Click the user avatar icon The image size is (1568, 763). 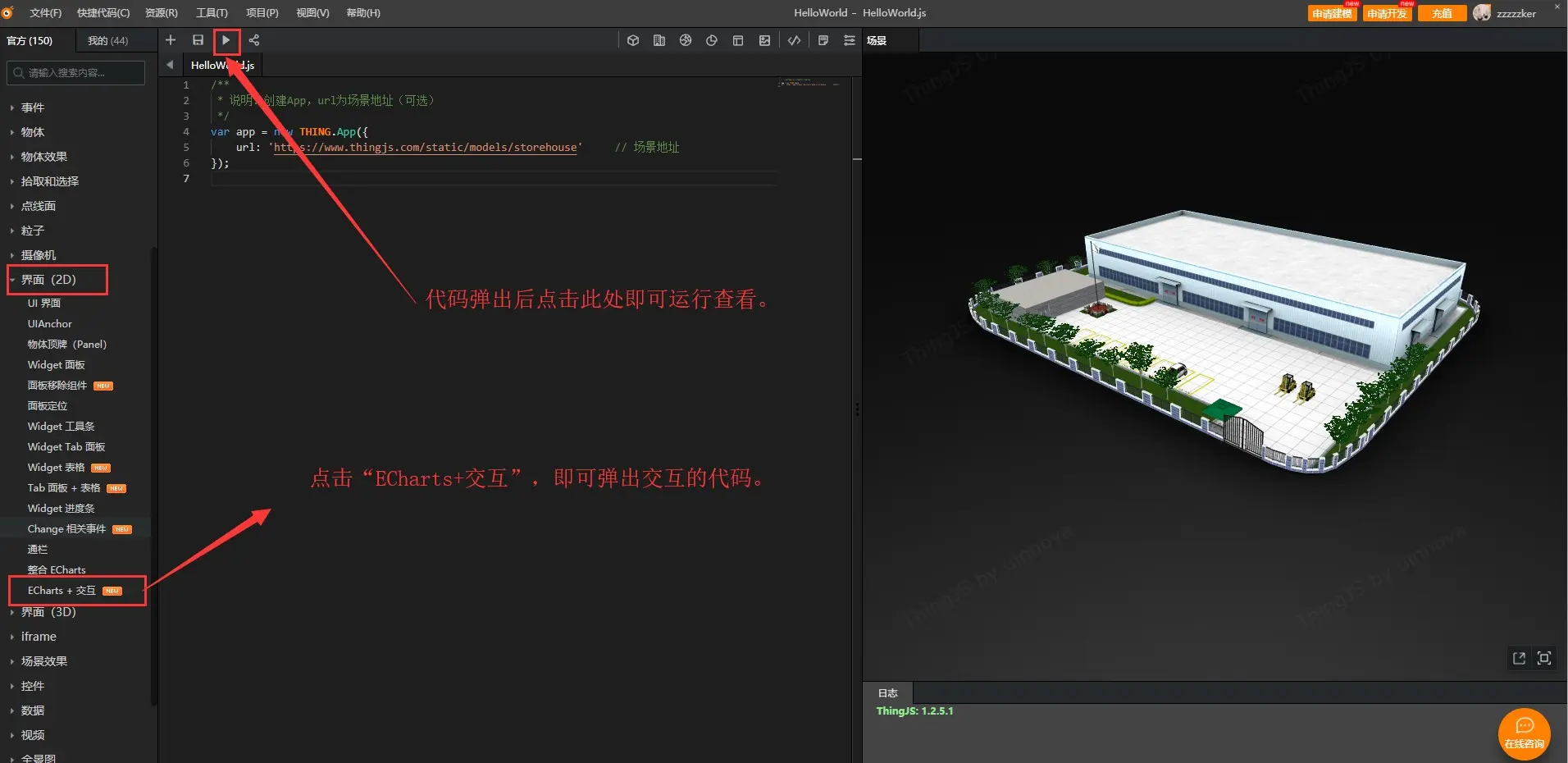point(1482,12)
